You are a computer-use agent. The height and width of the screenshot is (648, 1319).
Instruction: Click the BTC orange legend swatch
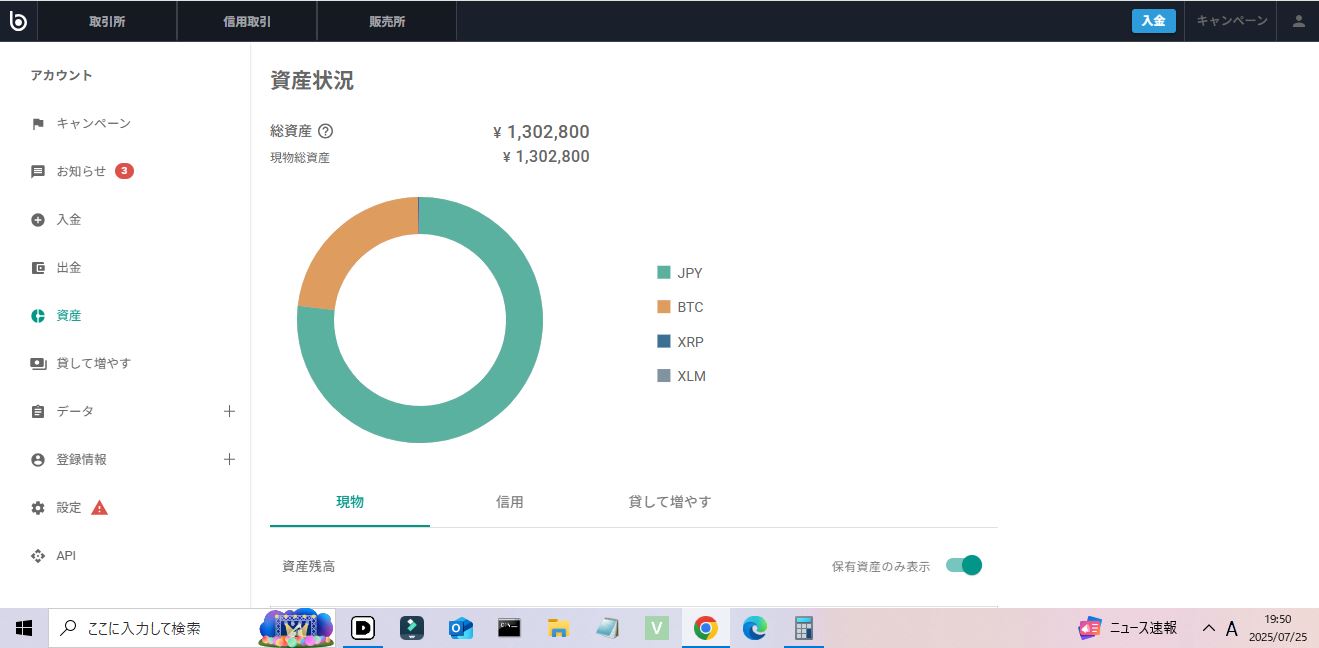pos(664,307)
